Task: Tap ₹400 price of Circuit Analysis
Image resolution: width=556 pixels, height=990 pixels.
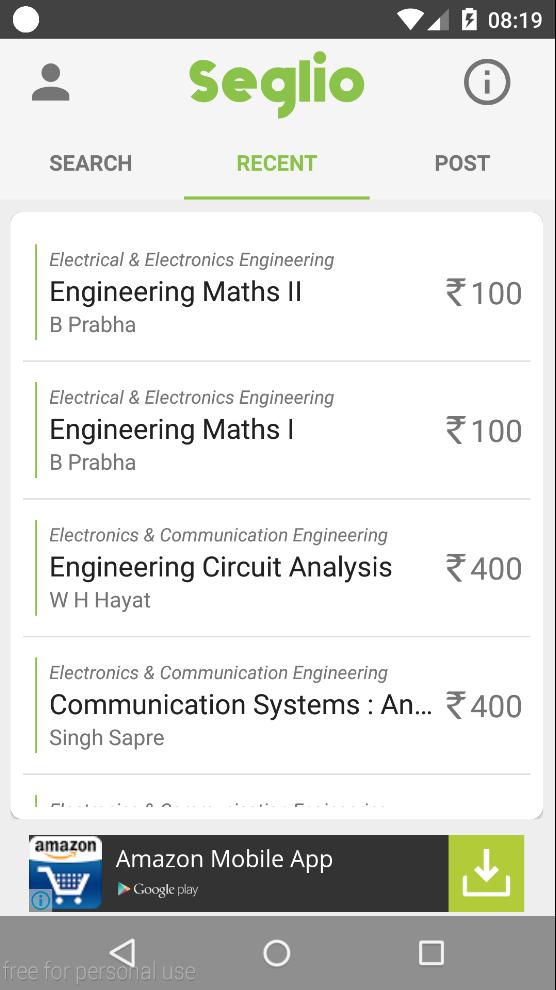Action: pyautogui.click(x=484, y=568)
